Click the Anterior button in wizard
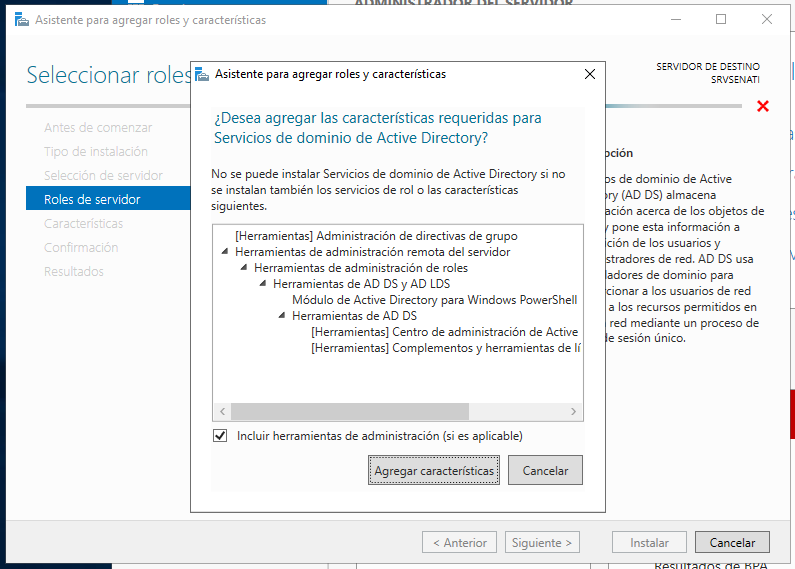The height and width of the screenshot is (569, 795). [459, 542]
